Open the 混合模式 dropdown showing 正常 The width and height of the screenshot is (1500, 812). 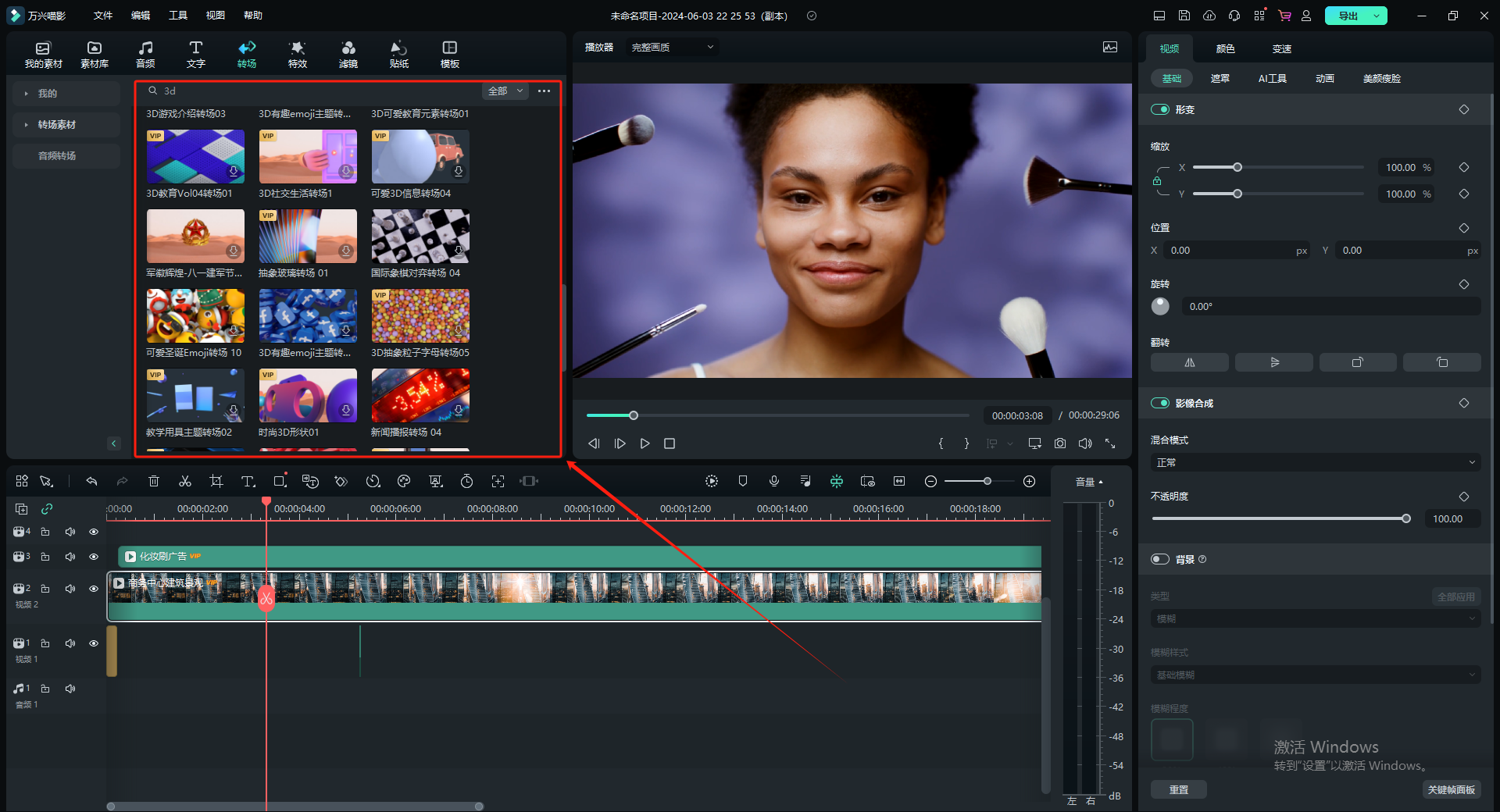point(1316,463)
